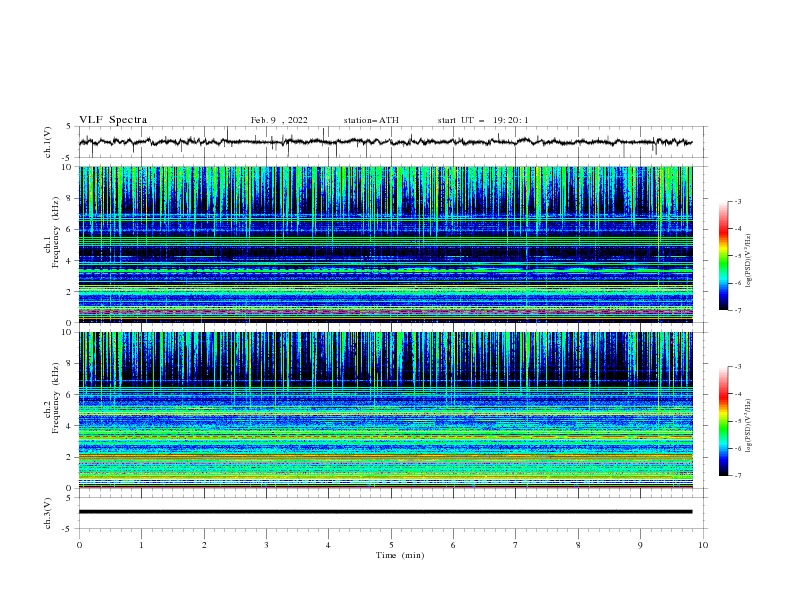Click the "-3" tick on upper colorbar
The width and height of the screenshot is (792, 612).
coord(737,201)
